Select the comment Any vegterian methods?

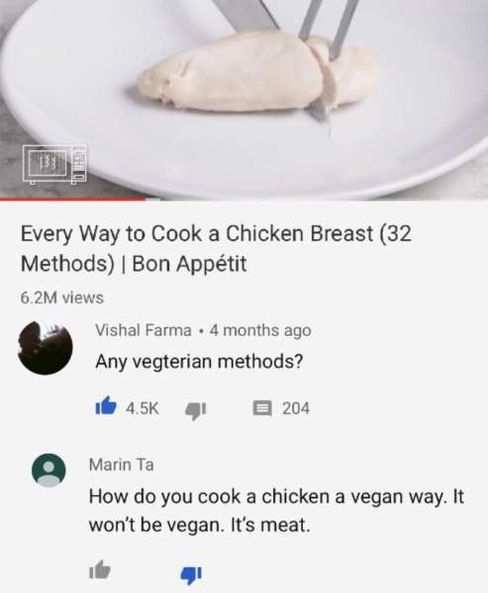pyautogui.click(x=199, y=362)
